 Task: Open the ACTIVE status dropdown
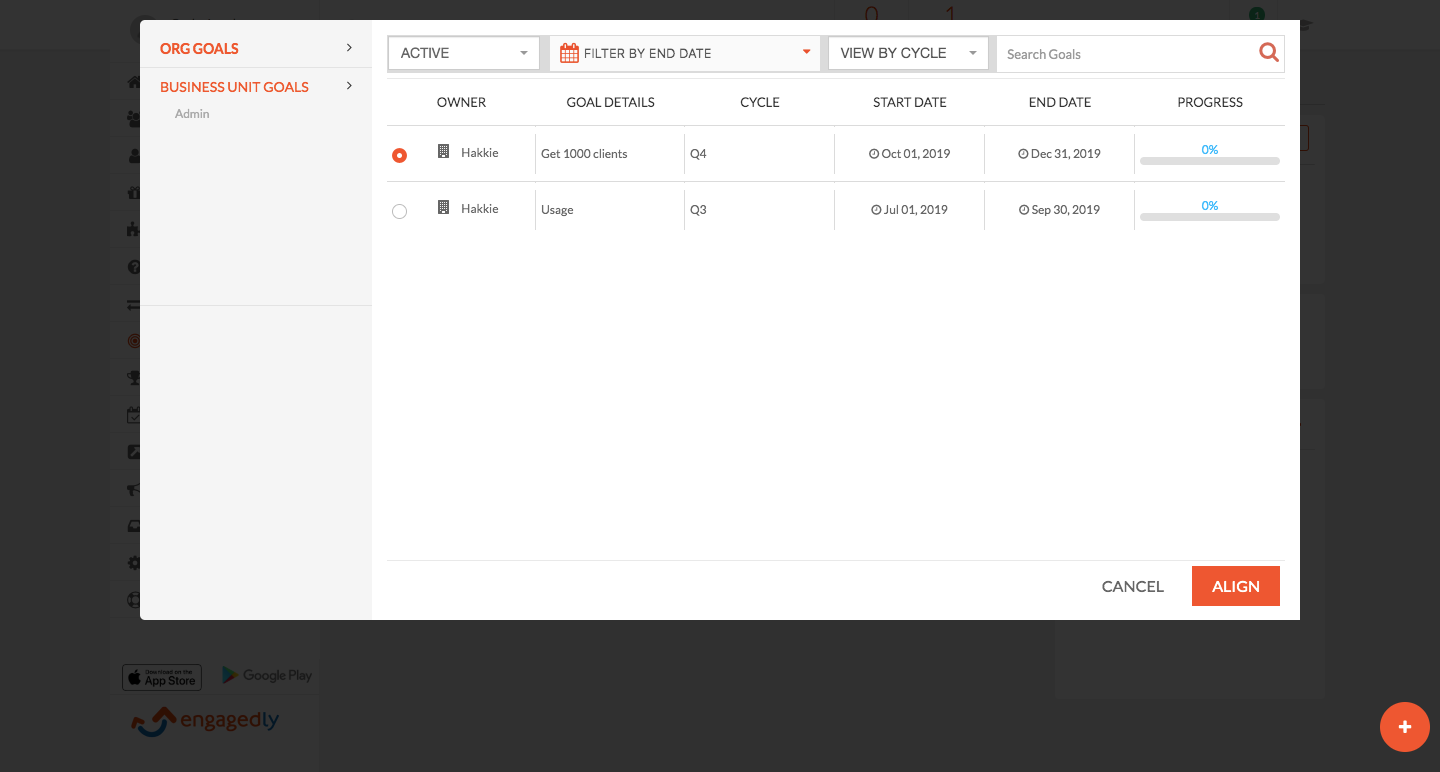click(464, 53)
